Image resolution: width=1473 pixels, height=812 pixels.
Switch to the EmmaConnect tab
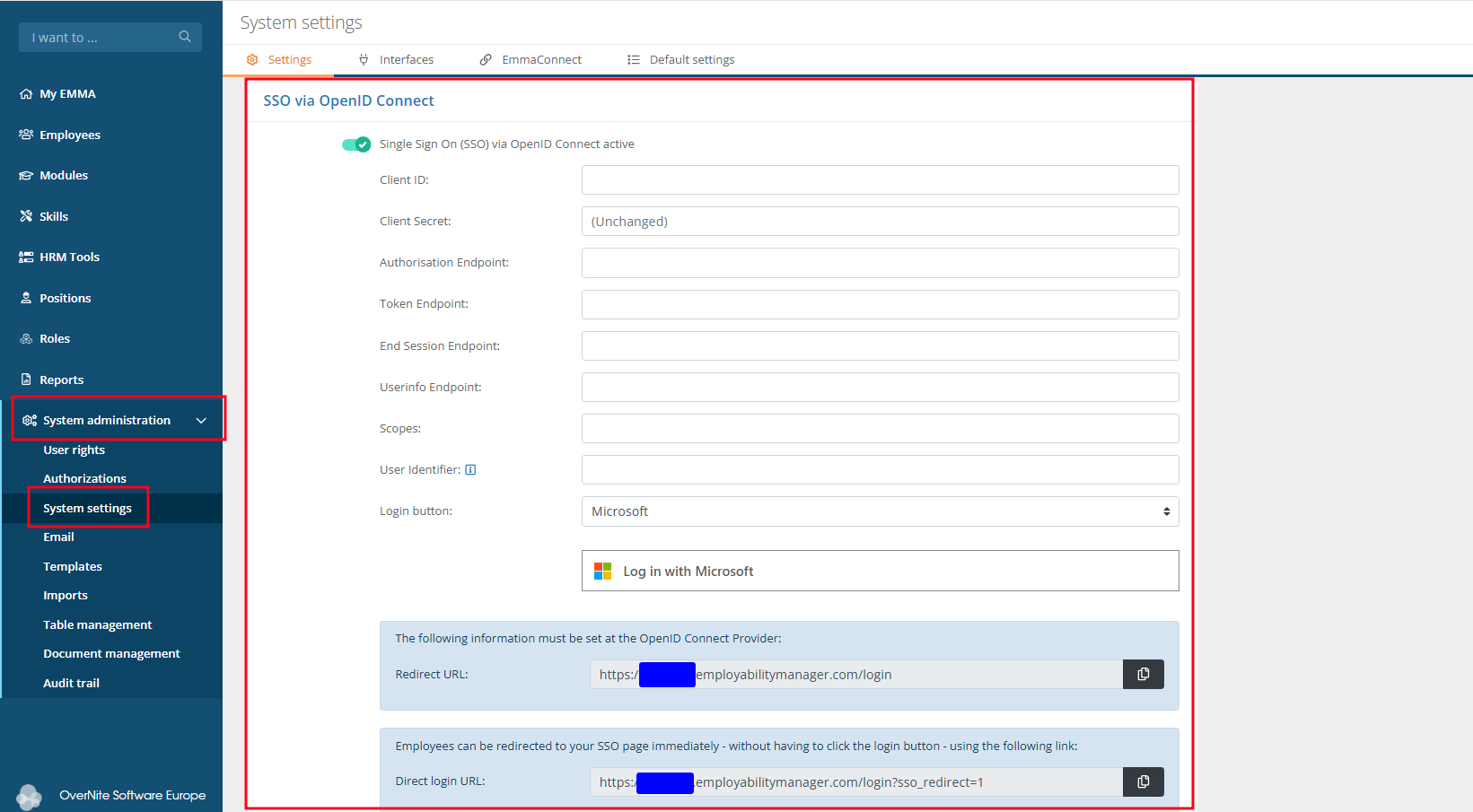coord(530,60)
